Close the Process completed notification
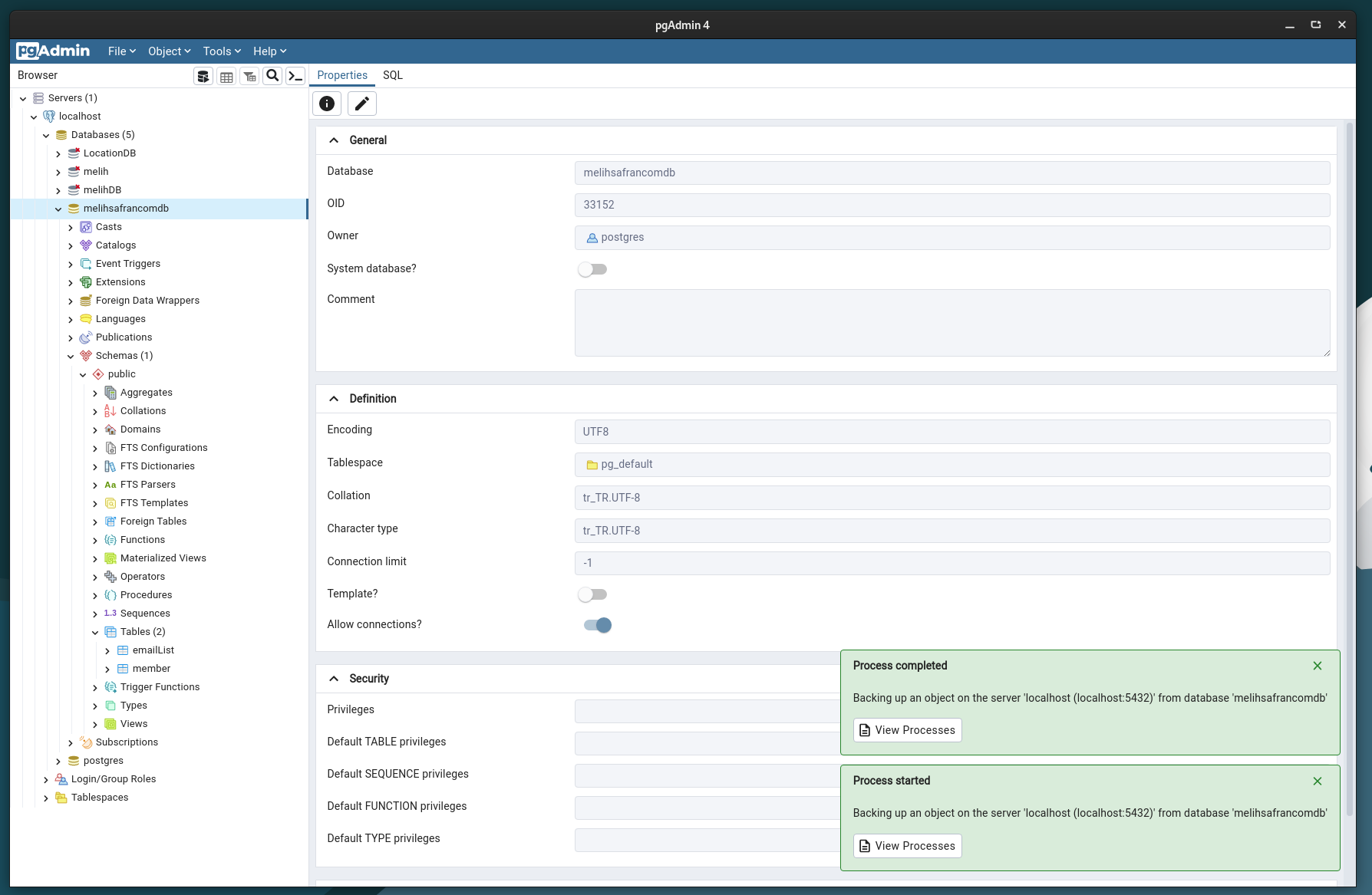 [1318, 666]
